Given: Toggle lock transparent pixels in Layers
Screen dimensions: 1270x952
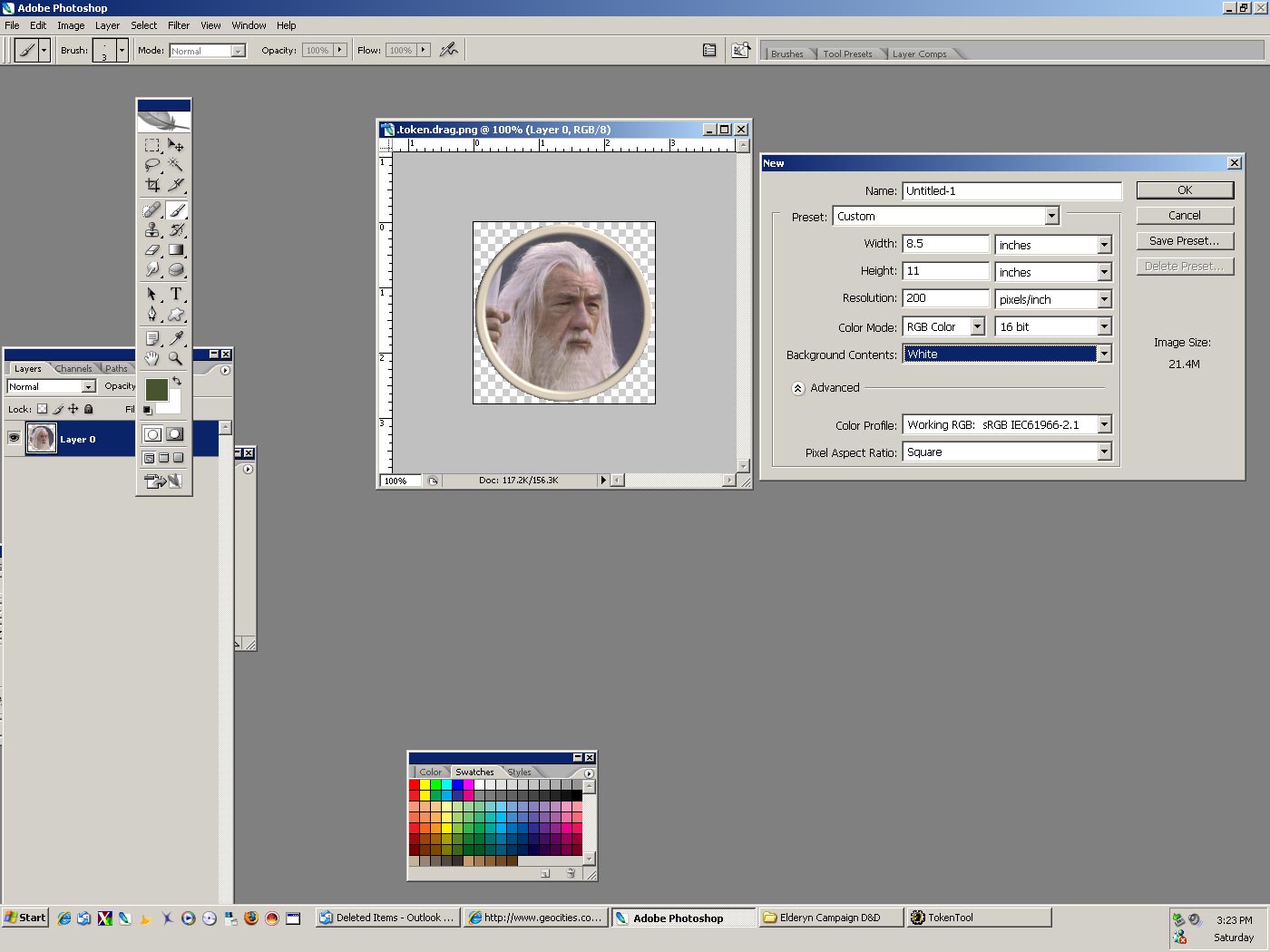Looking at the screenshot, I should tap(42, 409).
